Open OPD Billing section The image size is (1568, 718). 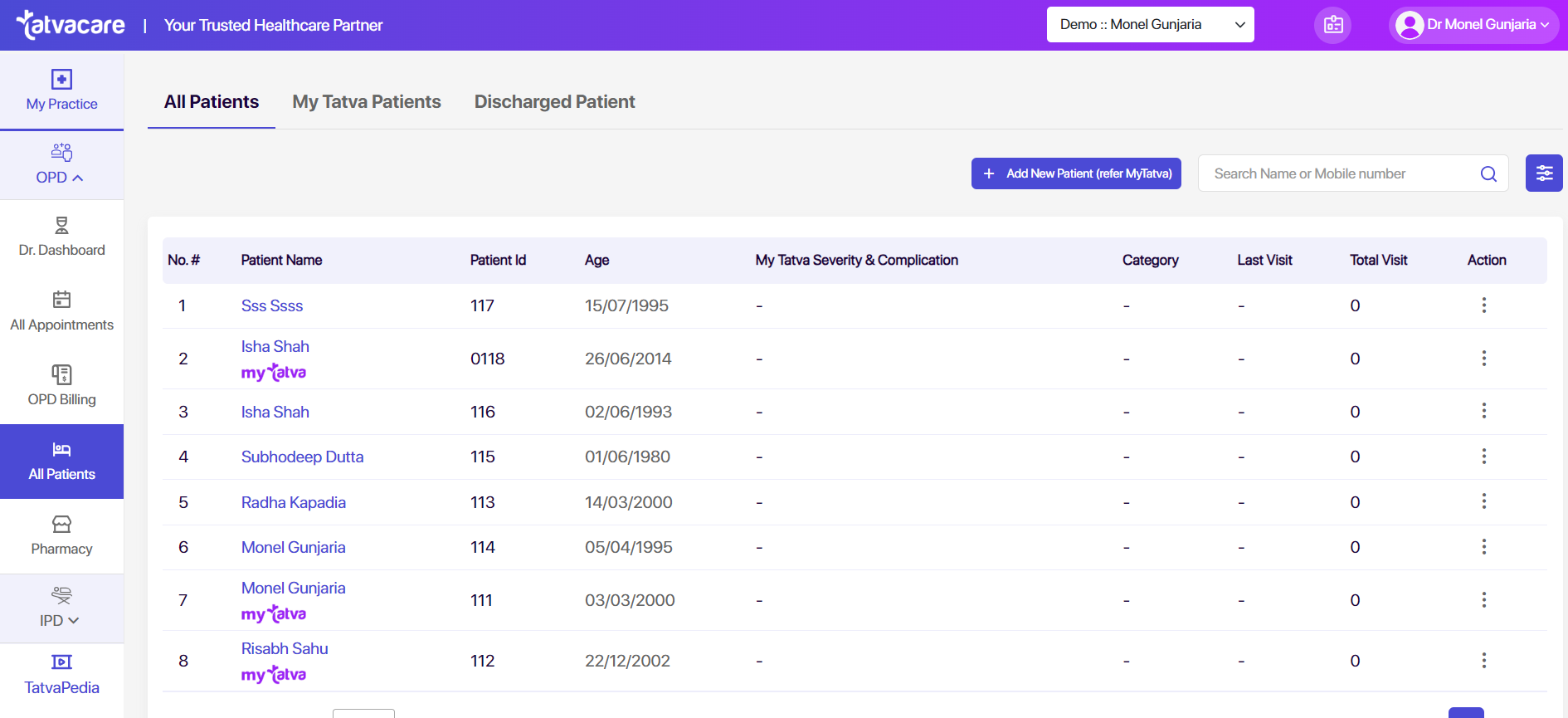(x=61, y=387)
